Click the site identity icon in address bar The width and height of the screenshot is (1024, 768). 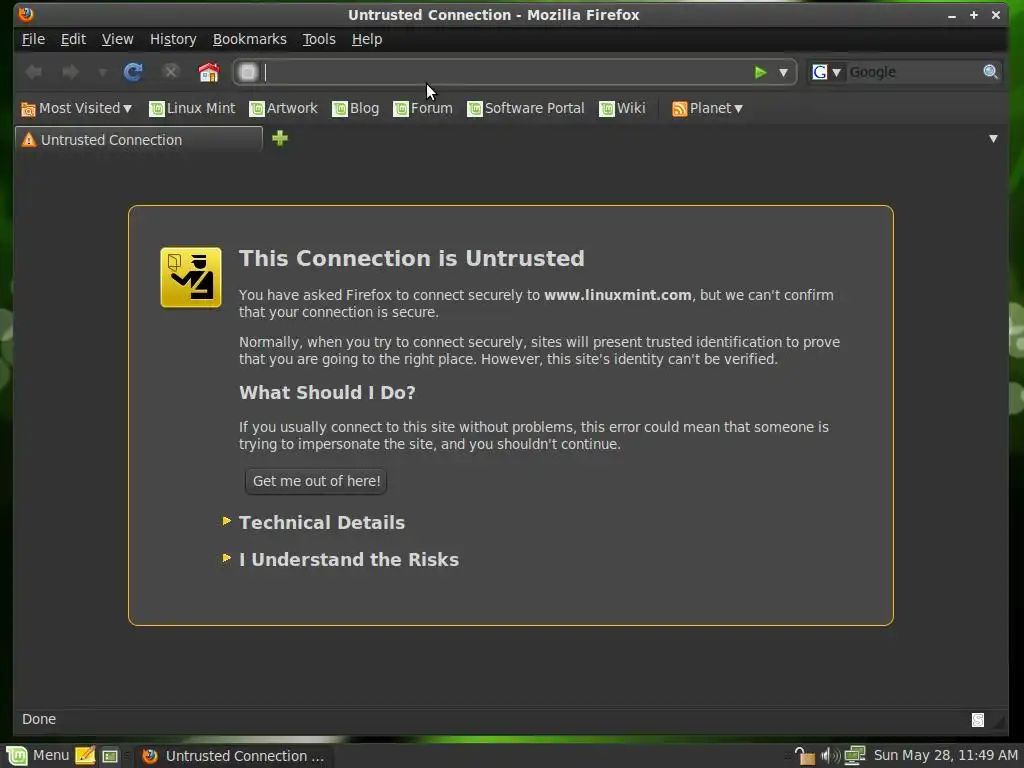click(x=248, y=72)
